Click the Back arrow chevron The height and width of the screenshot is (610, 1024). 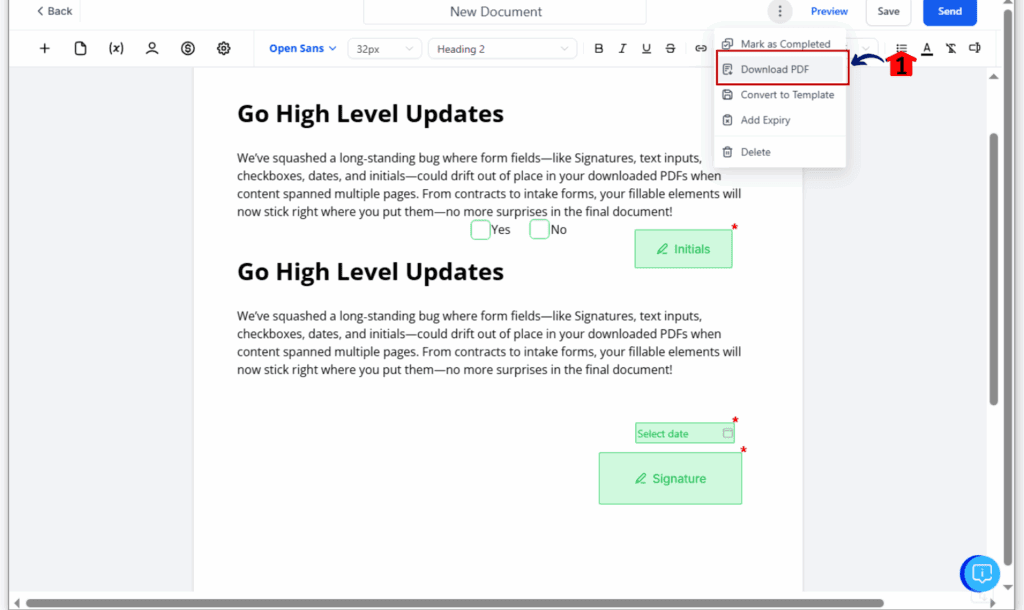(40, 11)
